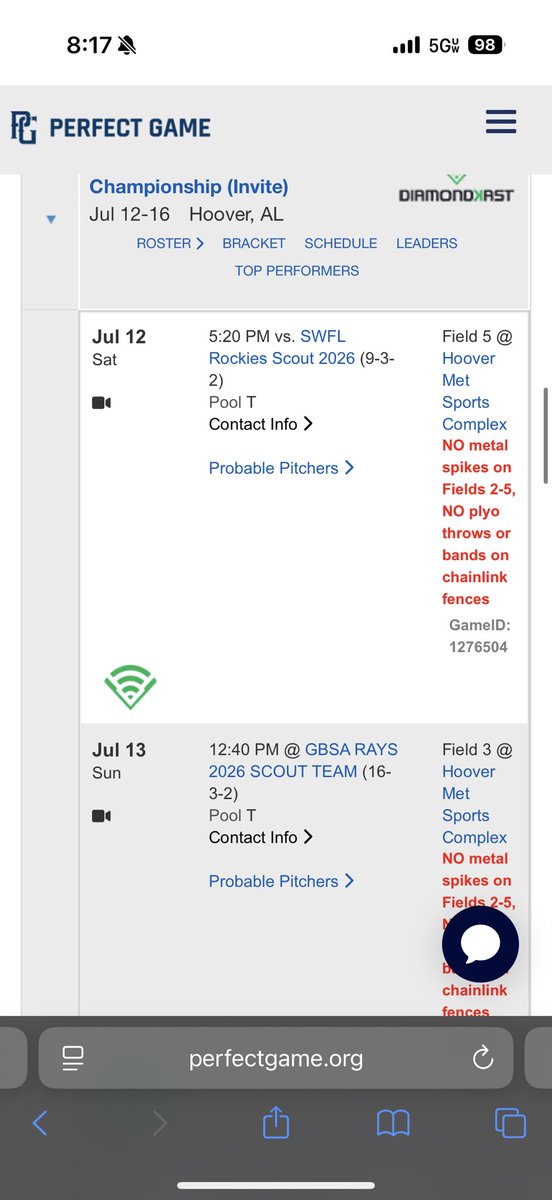Click the Jul 13 video camera icon
The width and height of the screenshot is (552, 1200).
coord(101,815)
